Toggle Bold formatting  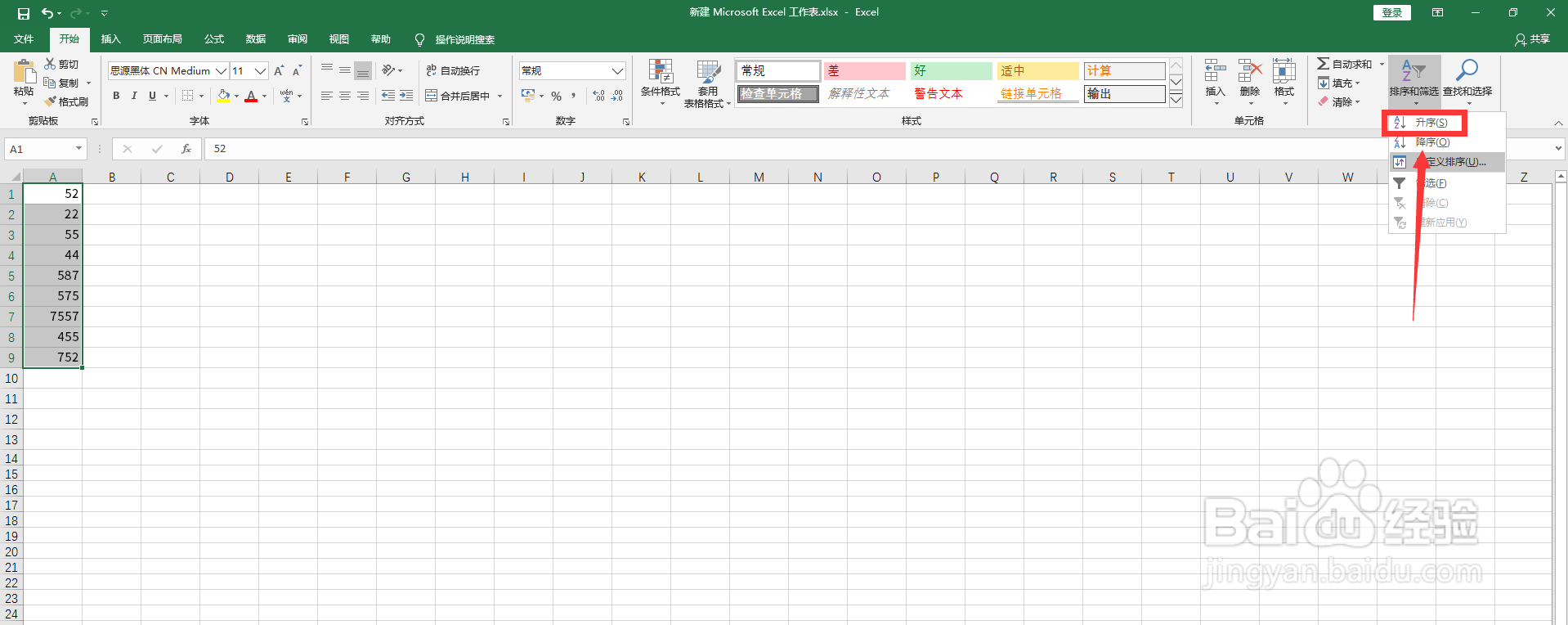[x=116, y=96]
